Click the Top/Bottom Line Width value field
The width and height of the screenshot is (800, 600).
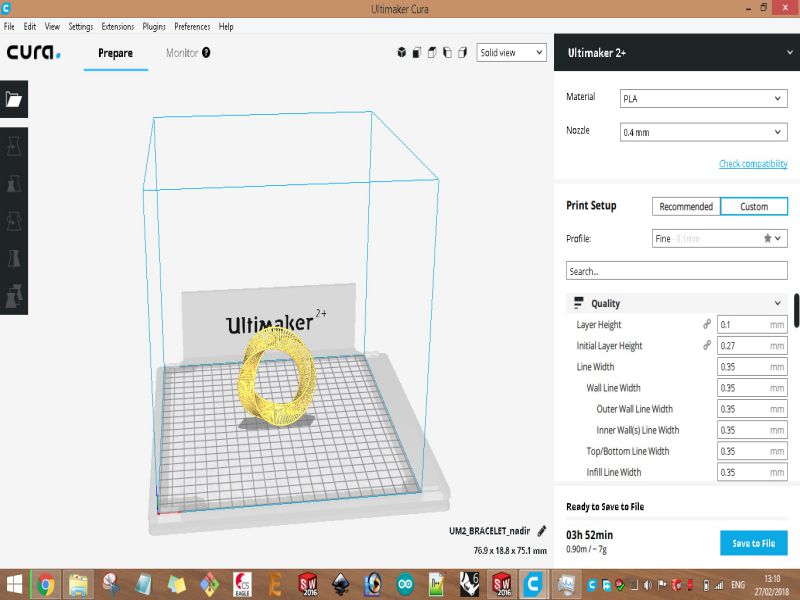click(x=752, y=451)
